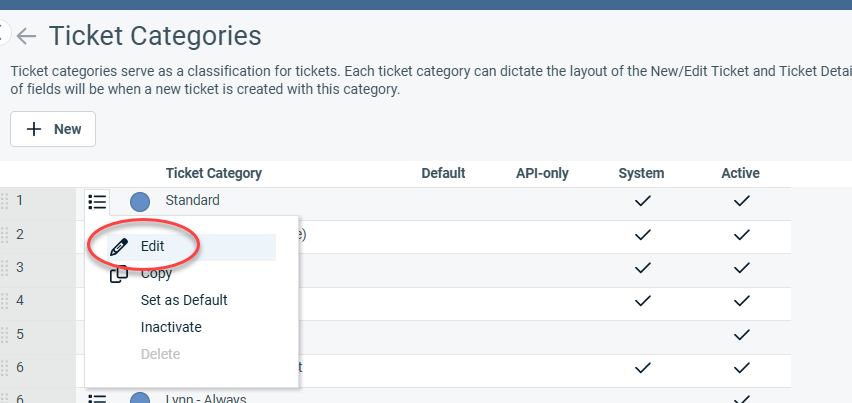
Task: Choose Inactivate in the context menu
Action: (171, 327)
